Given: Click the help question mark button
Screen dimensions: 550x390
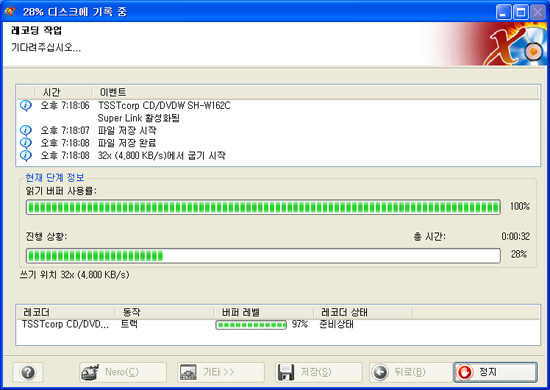Looking at the screenshot, I should (x=28, y=372).
